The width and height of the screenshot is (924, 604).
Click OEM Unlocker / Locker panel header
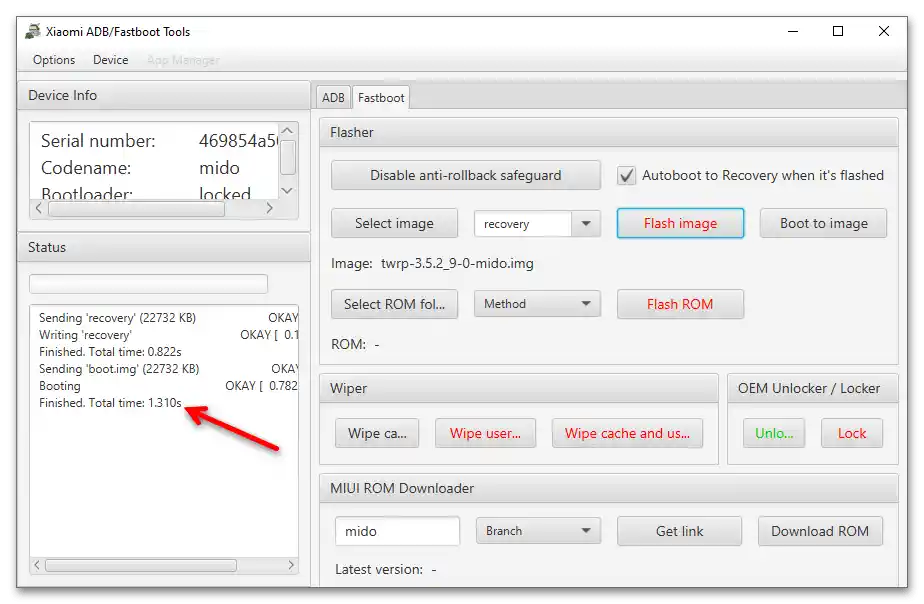tap(813, 388)
